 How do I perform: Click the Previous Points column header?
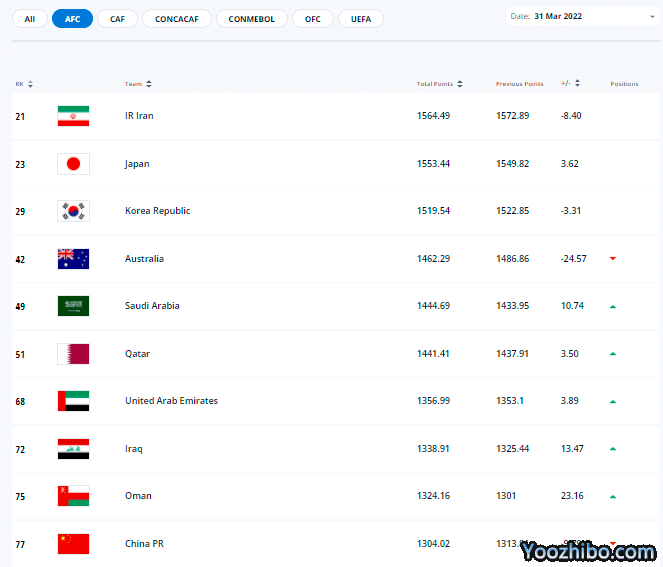click(519, 84)
